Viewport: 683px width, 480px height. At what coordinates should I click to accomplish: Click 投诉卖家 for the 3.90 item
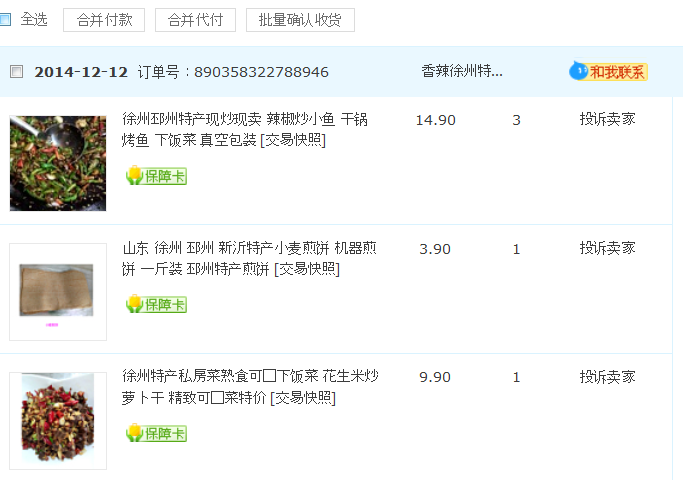(x=607, y=248)
